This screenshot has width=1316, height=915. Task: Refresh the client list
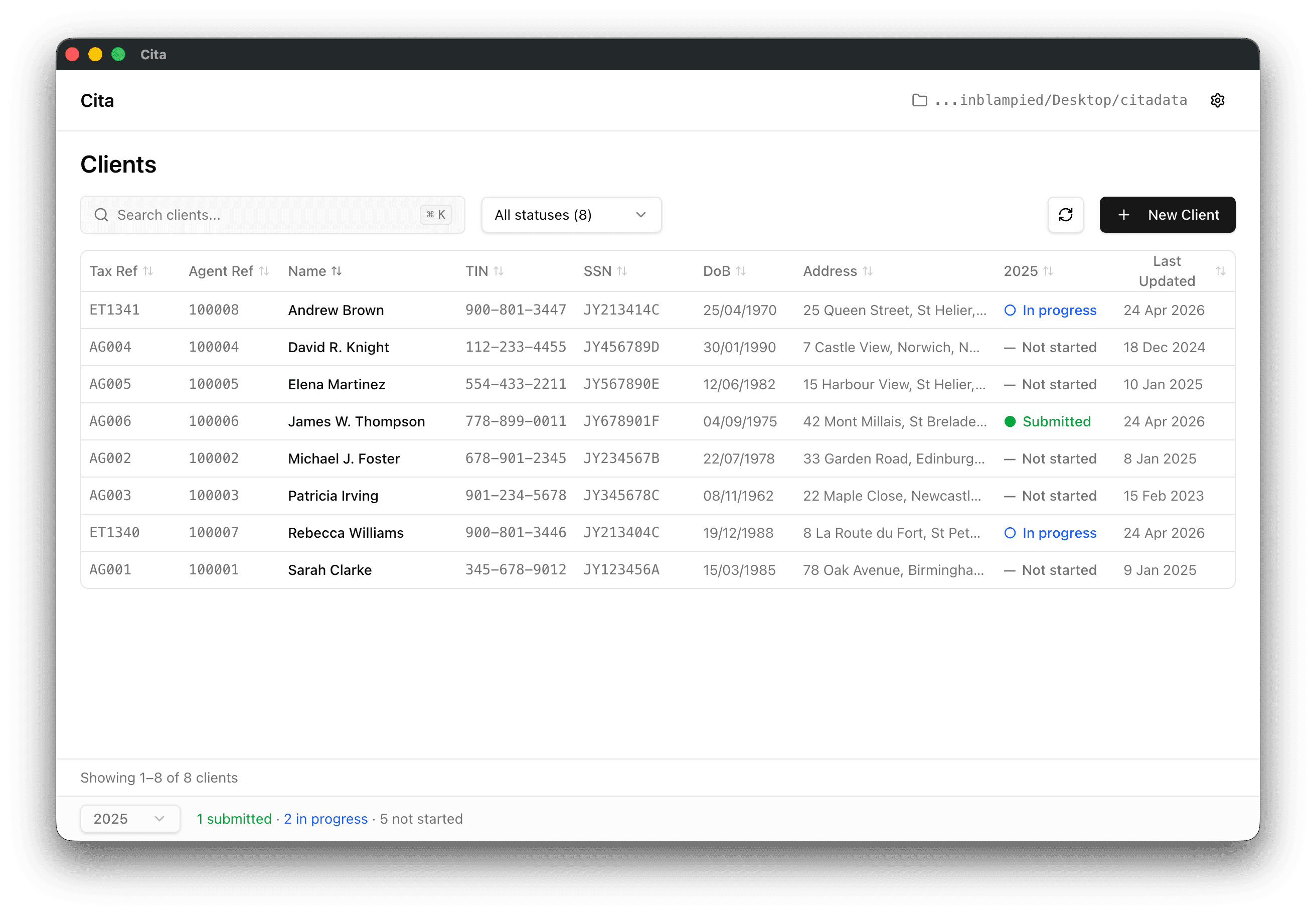(1066, 215)
